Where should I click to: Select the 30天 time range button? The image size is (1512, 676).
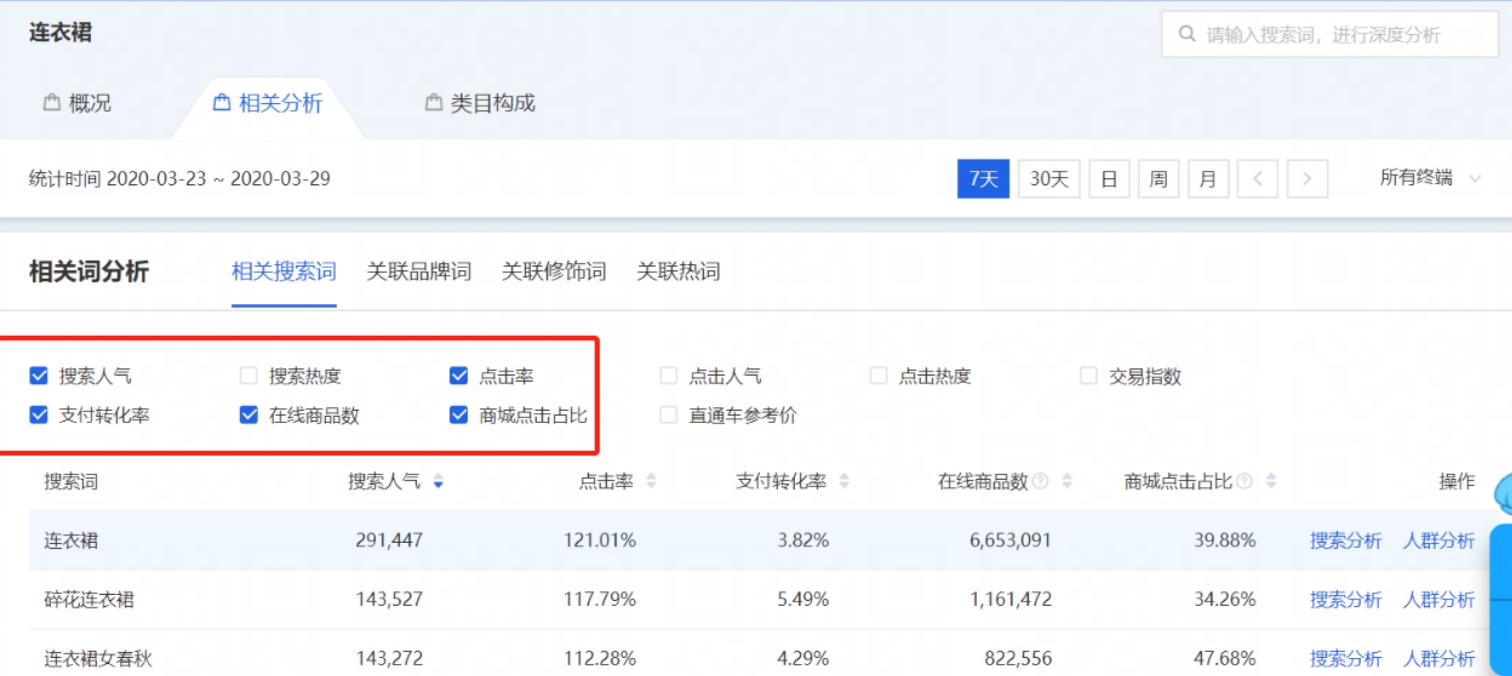point(1049,179)
